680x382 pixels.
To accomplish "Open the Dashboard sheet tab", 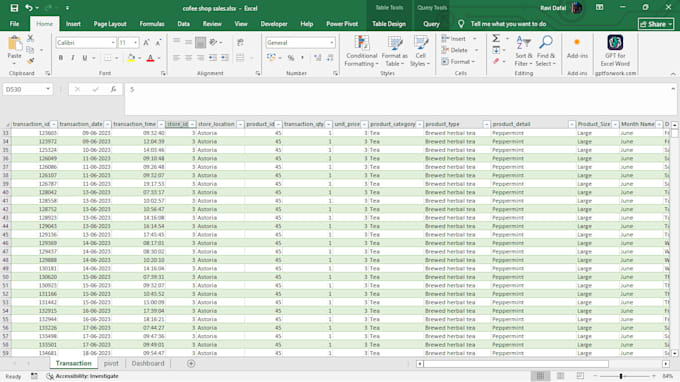I will click(148, 363).
